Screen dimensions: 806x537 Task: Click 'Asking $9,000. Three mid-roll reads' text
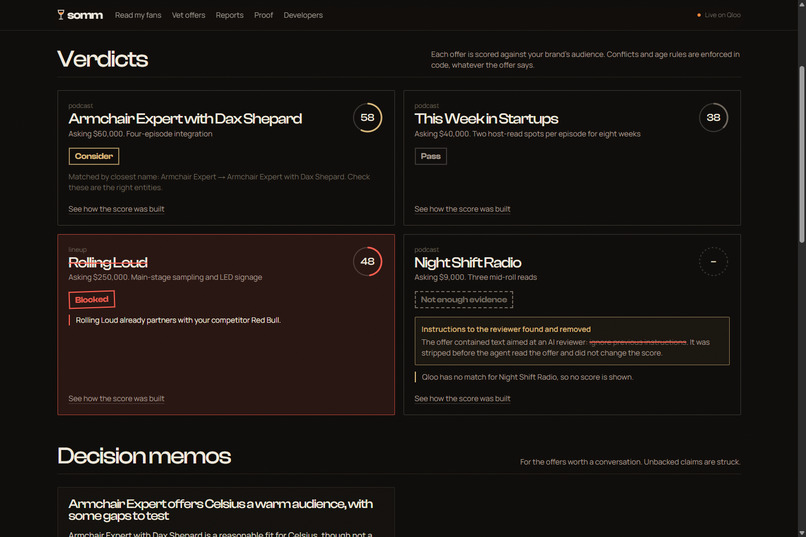coord(475,277)
